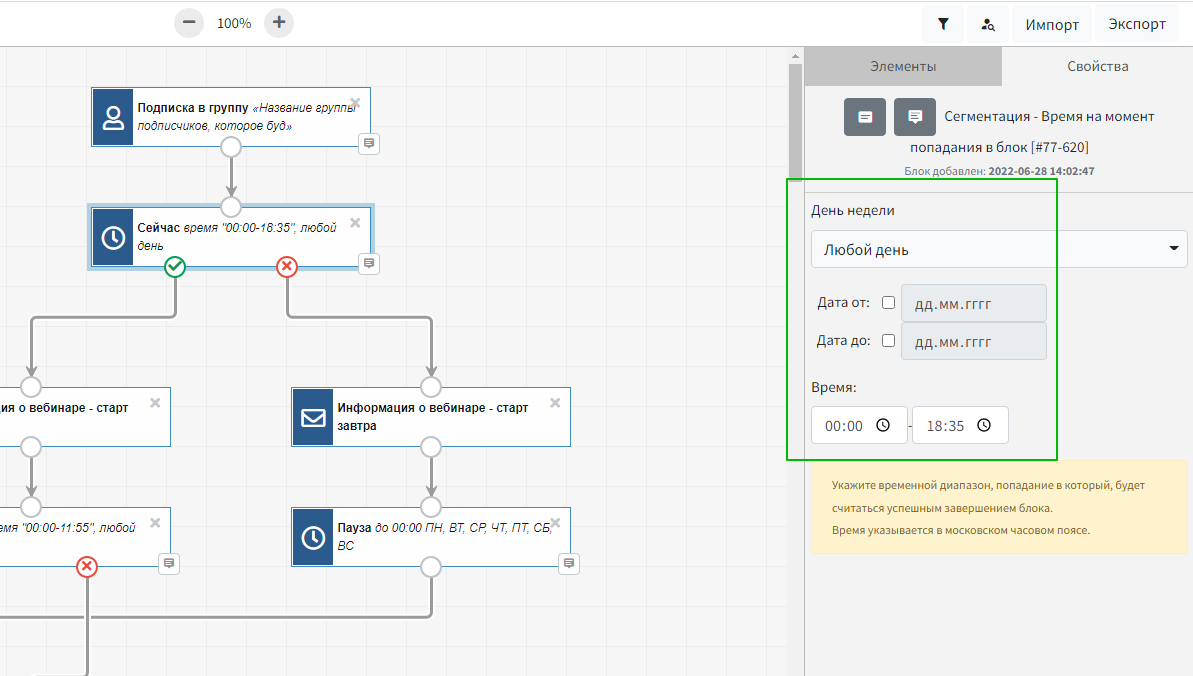Click red failure connector on 'Сейчас' block
Screen dimensions: 1193x676
[287, 267]
